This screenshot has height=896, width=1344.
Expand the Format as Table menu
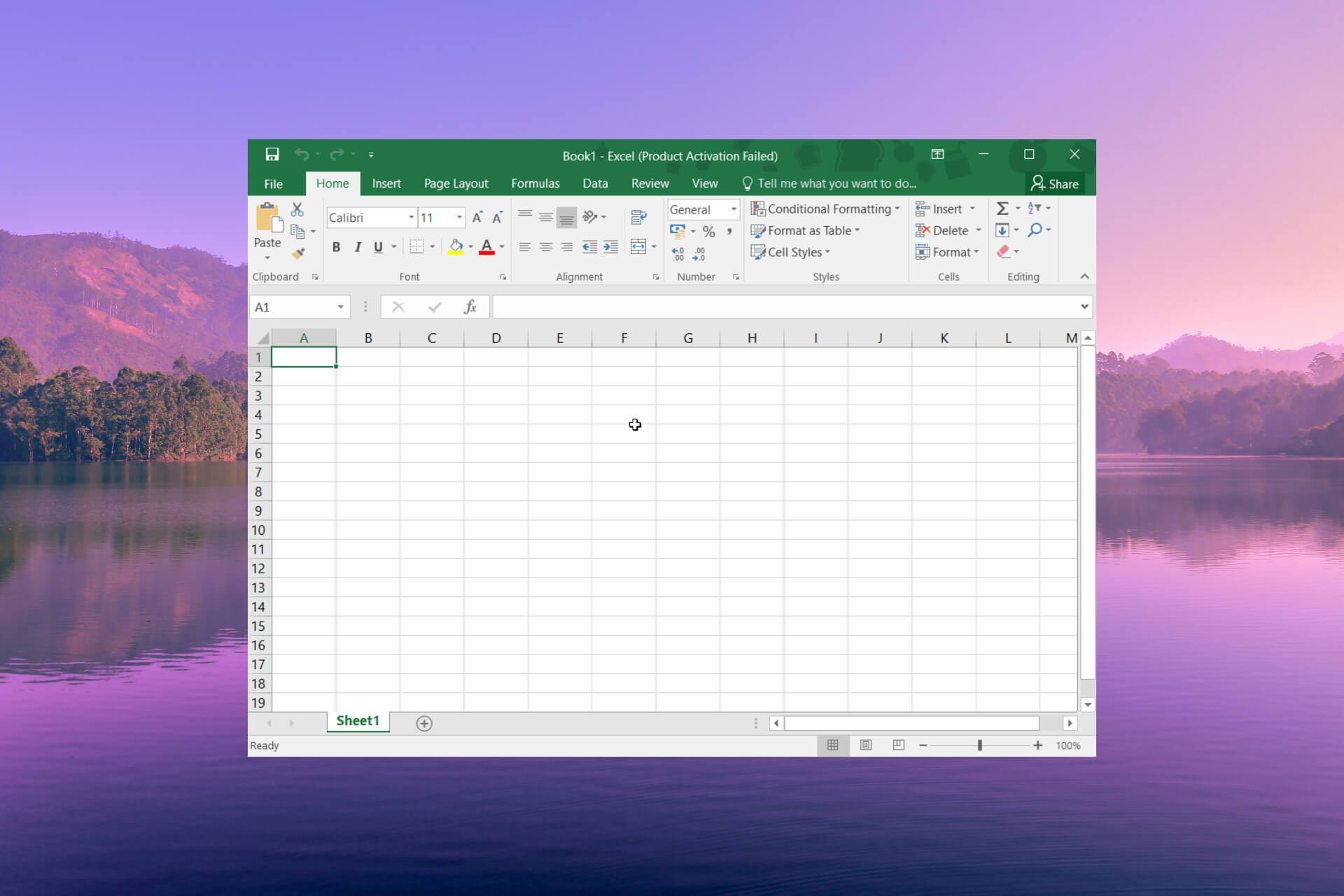click(x=805, y=230)
